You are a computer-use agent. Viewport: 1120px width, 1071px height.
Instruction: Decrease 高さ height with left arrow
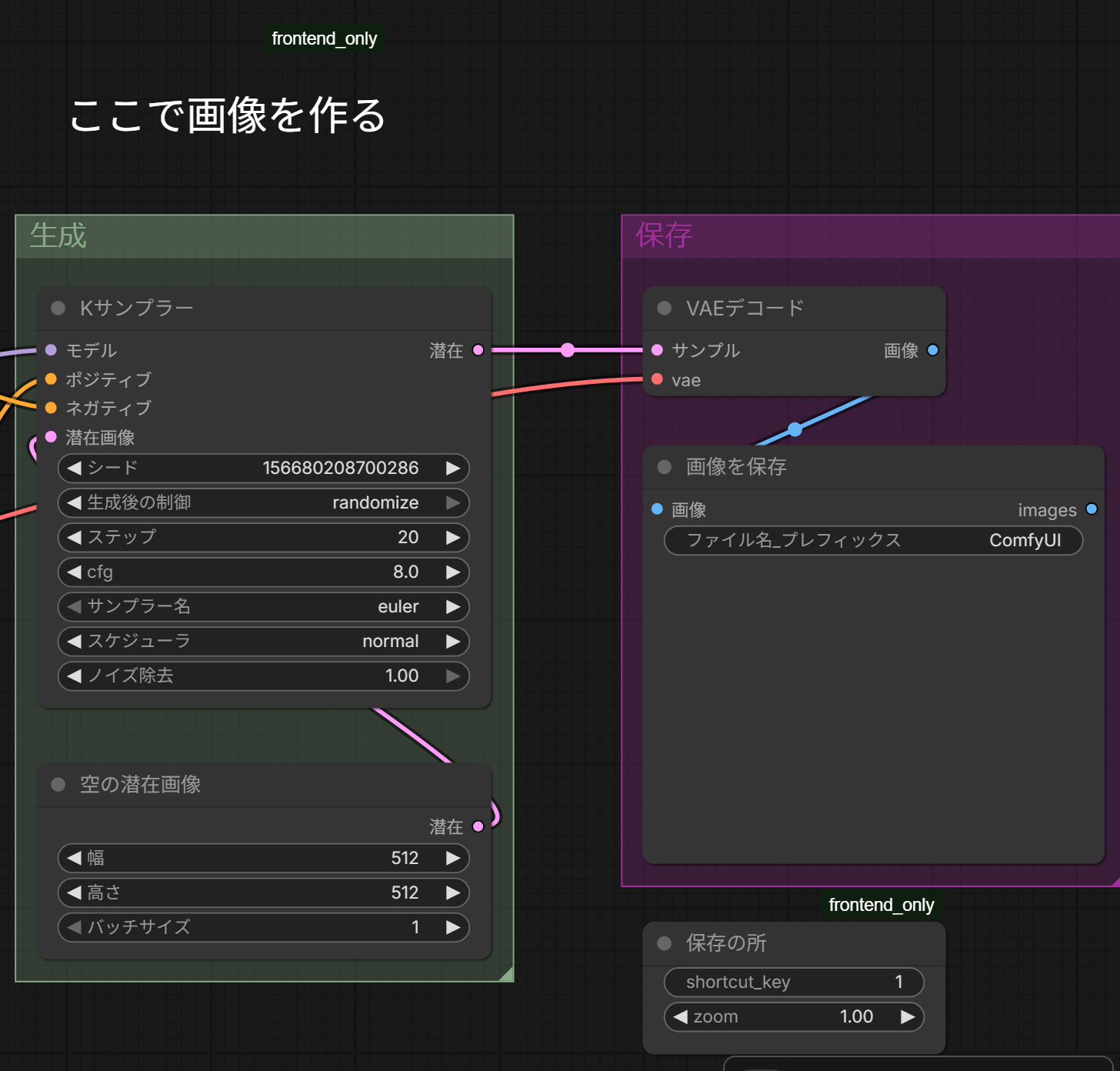(74, 893)
